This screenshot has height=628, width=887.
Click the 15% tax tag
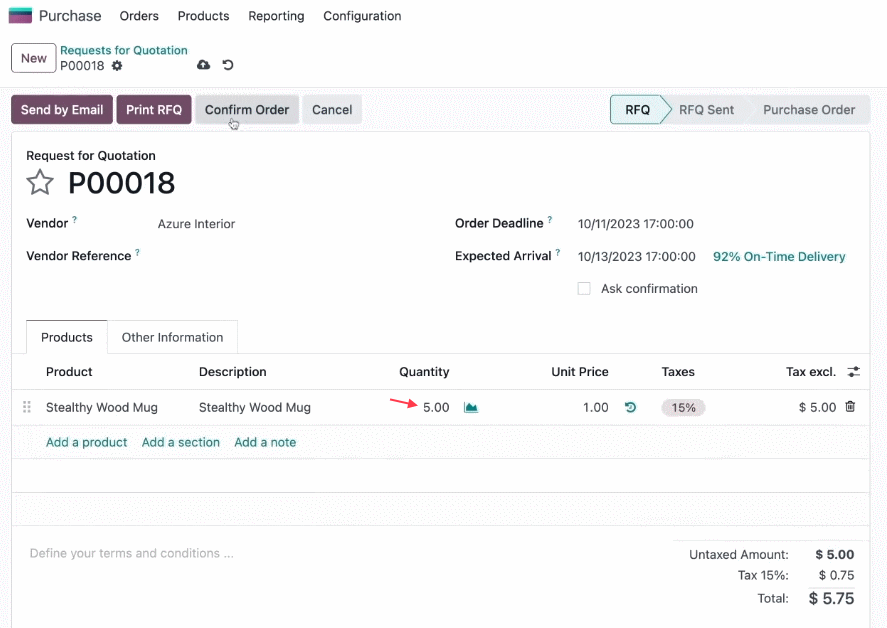pos(683,407)
